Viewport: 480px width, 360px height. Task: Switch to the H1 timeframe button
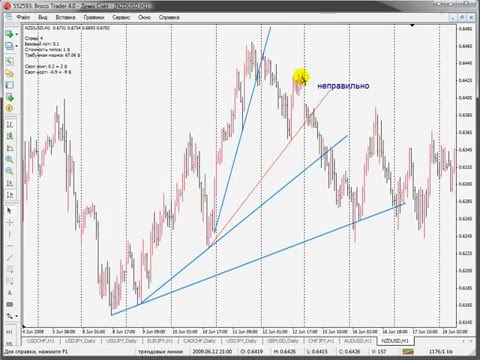pyautogui.click(x=9, y=332)
